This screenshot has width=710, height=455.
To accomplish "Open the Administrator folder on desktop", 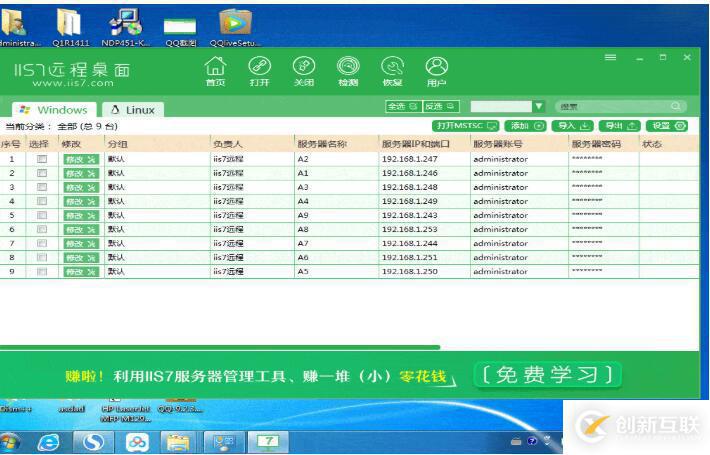I will (x=18, y=28).
